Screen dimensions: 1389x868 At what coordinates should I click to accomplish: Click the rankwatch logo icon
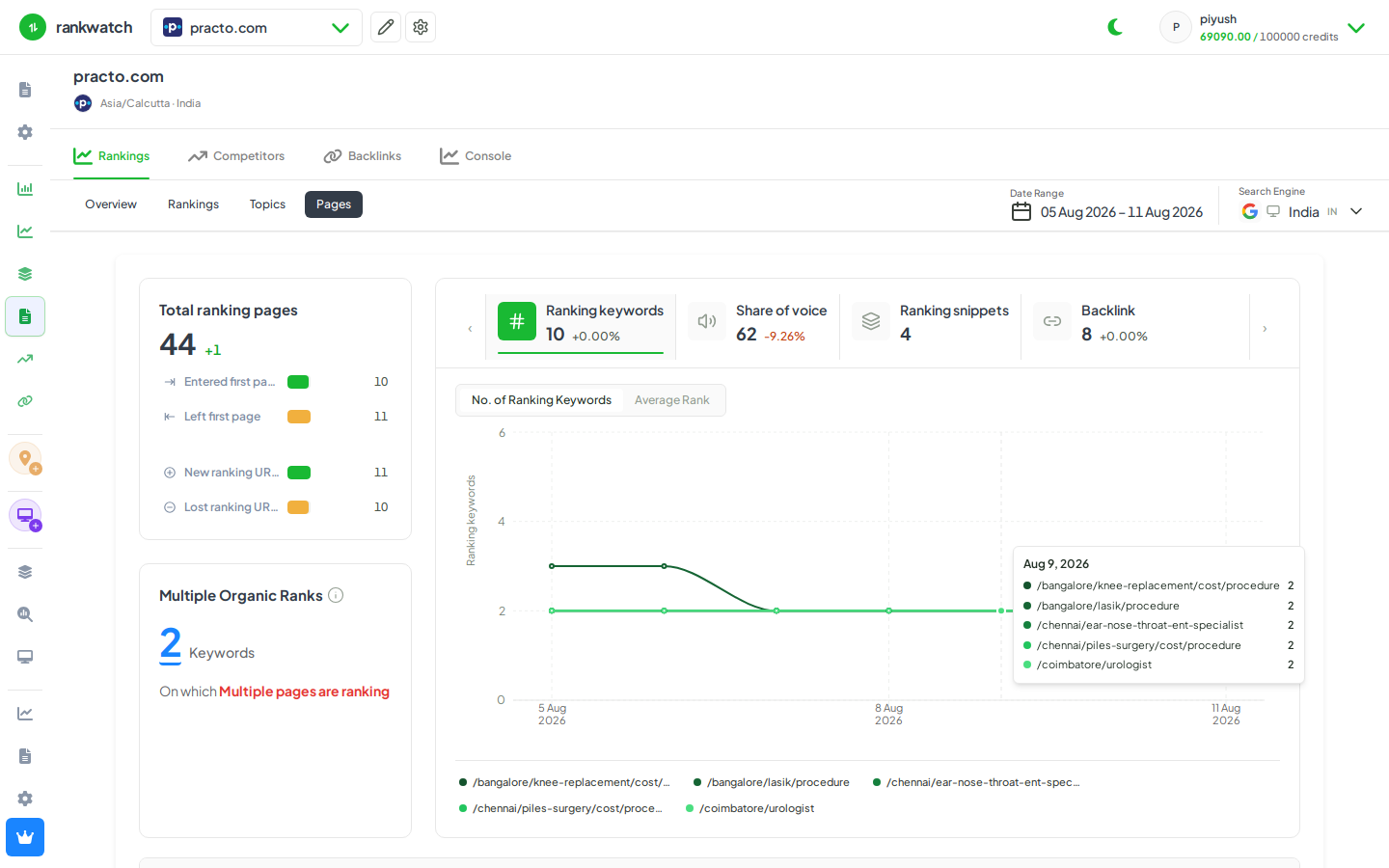(33, 27)
